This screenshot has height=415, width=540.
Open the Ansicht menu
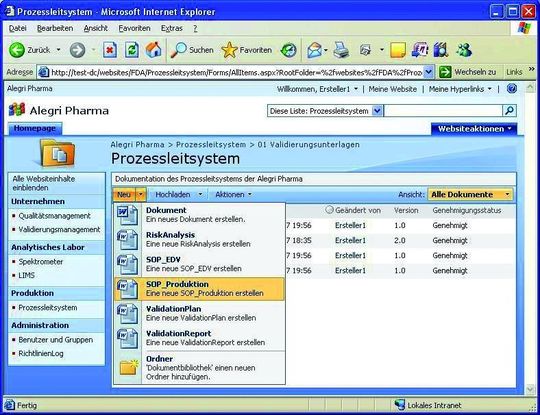(96, 28)
